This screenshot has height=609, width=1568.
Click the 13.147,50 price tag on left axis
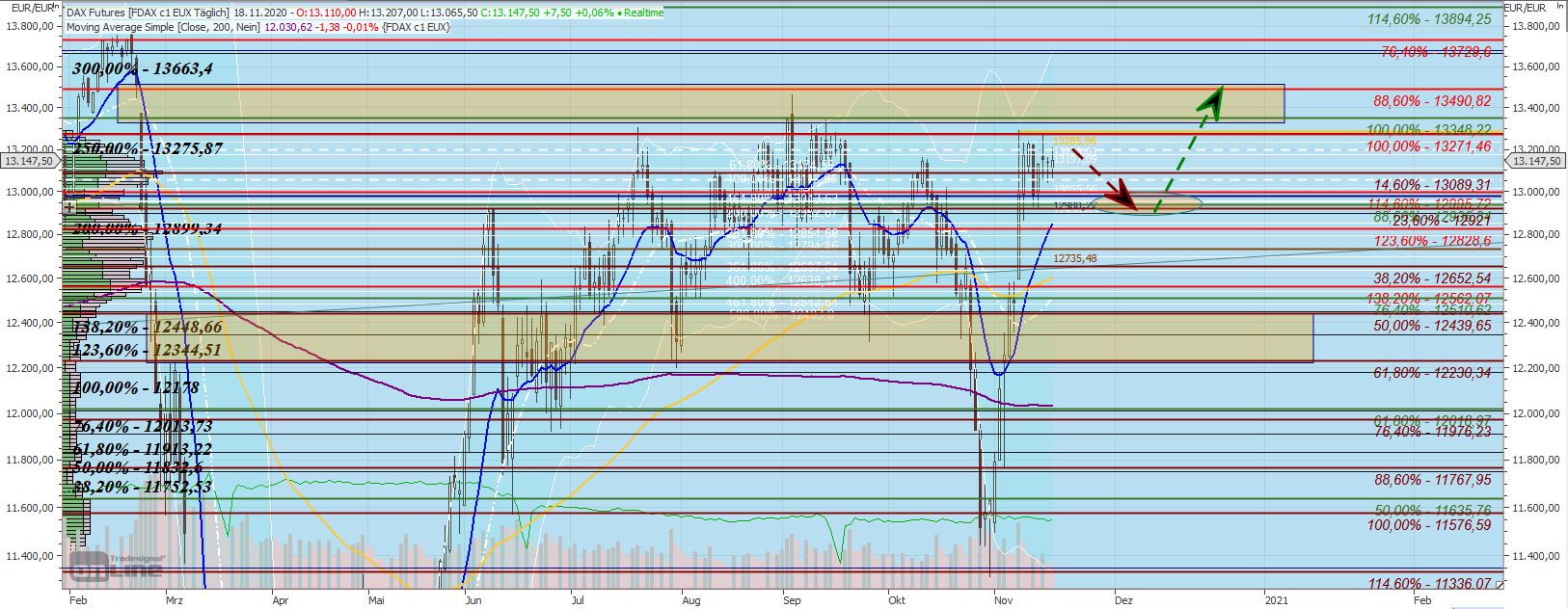(30, 162)
